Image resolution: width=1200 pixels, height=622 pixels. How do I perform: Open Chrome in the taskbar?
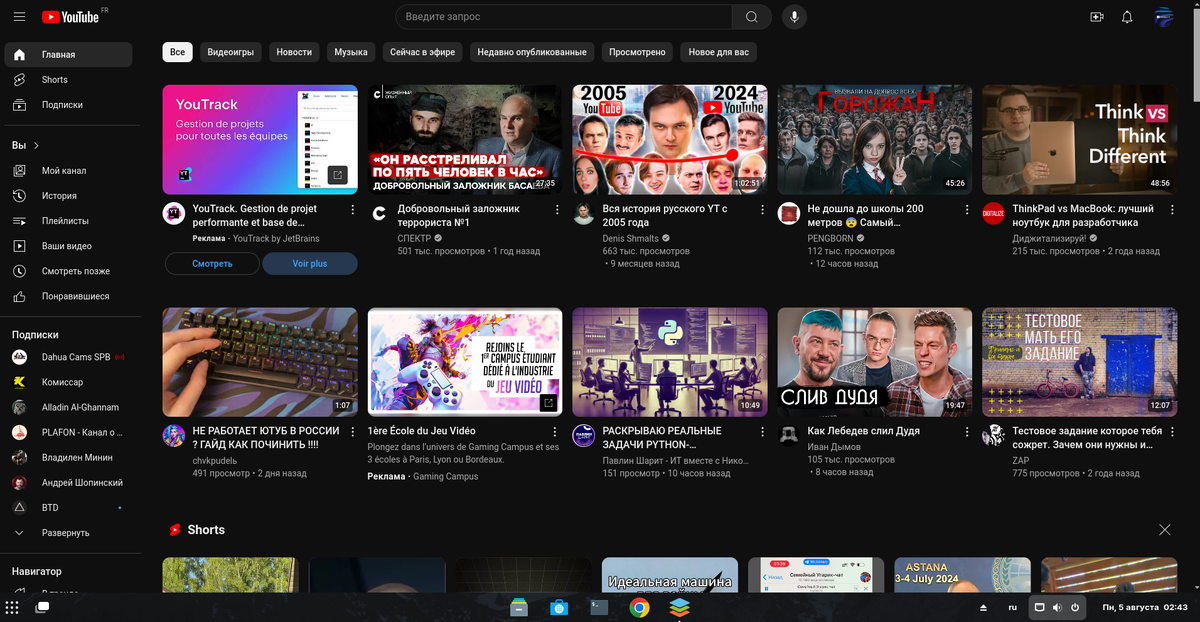coord(639,607)
